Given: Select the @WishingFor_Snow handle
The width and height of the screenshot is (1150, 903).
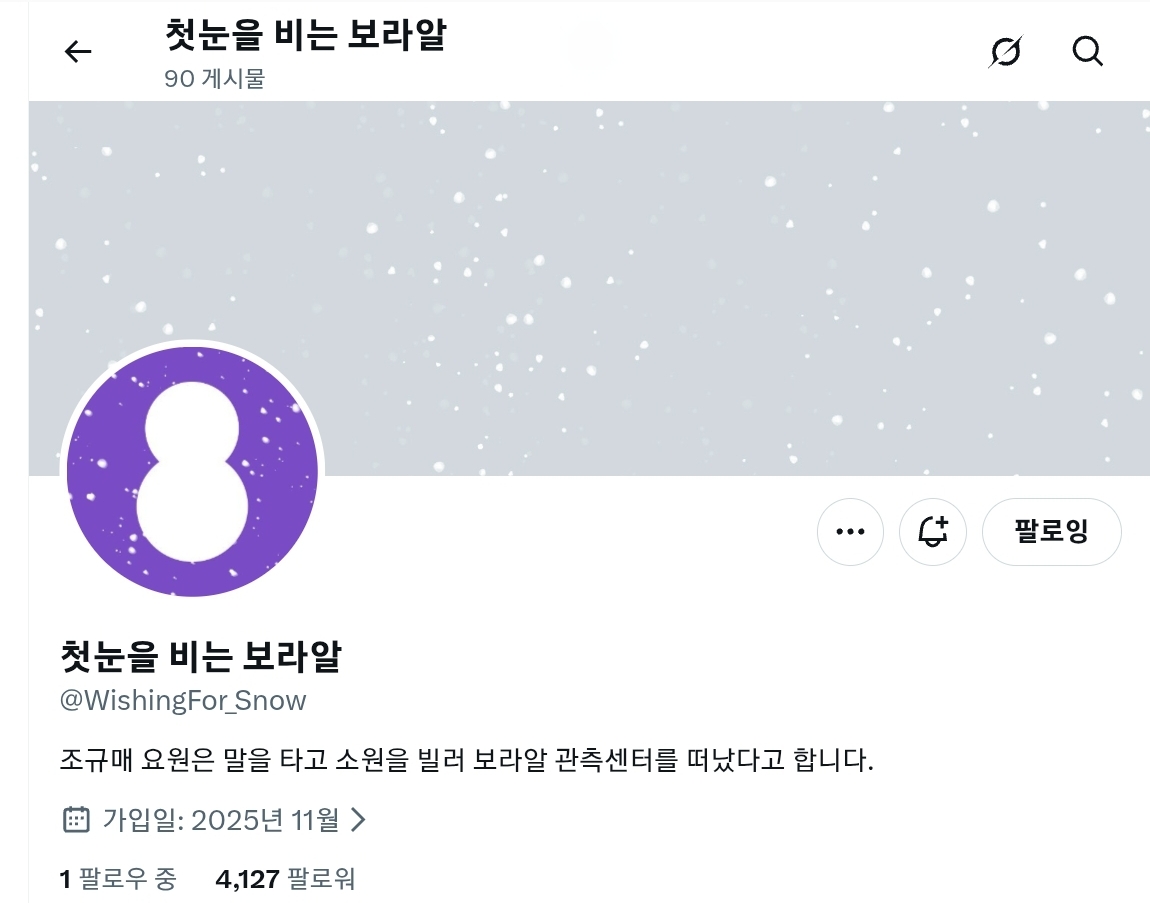Looking at the screenshot, I should (x=183, y=701).
